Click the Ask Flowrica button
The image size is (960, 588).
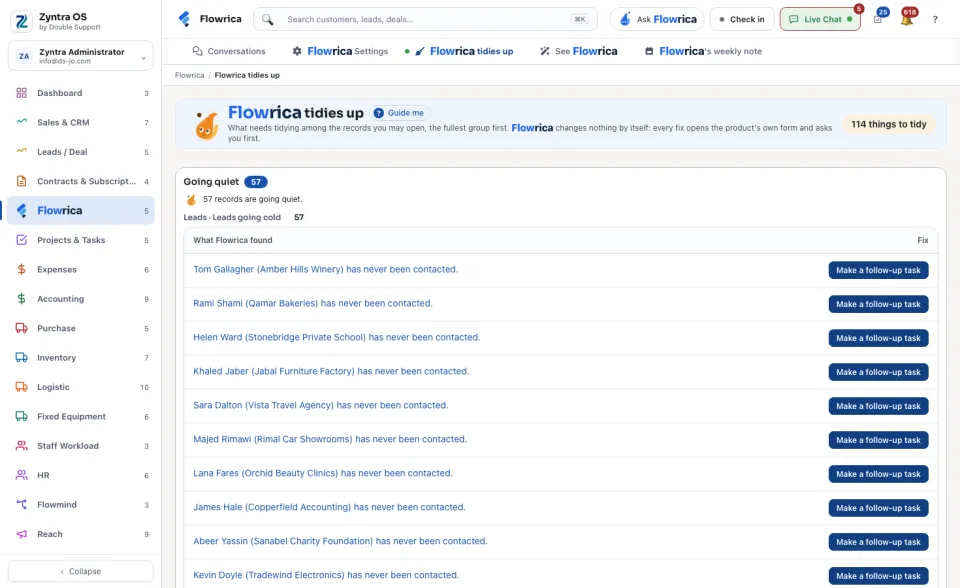point(657,19)
